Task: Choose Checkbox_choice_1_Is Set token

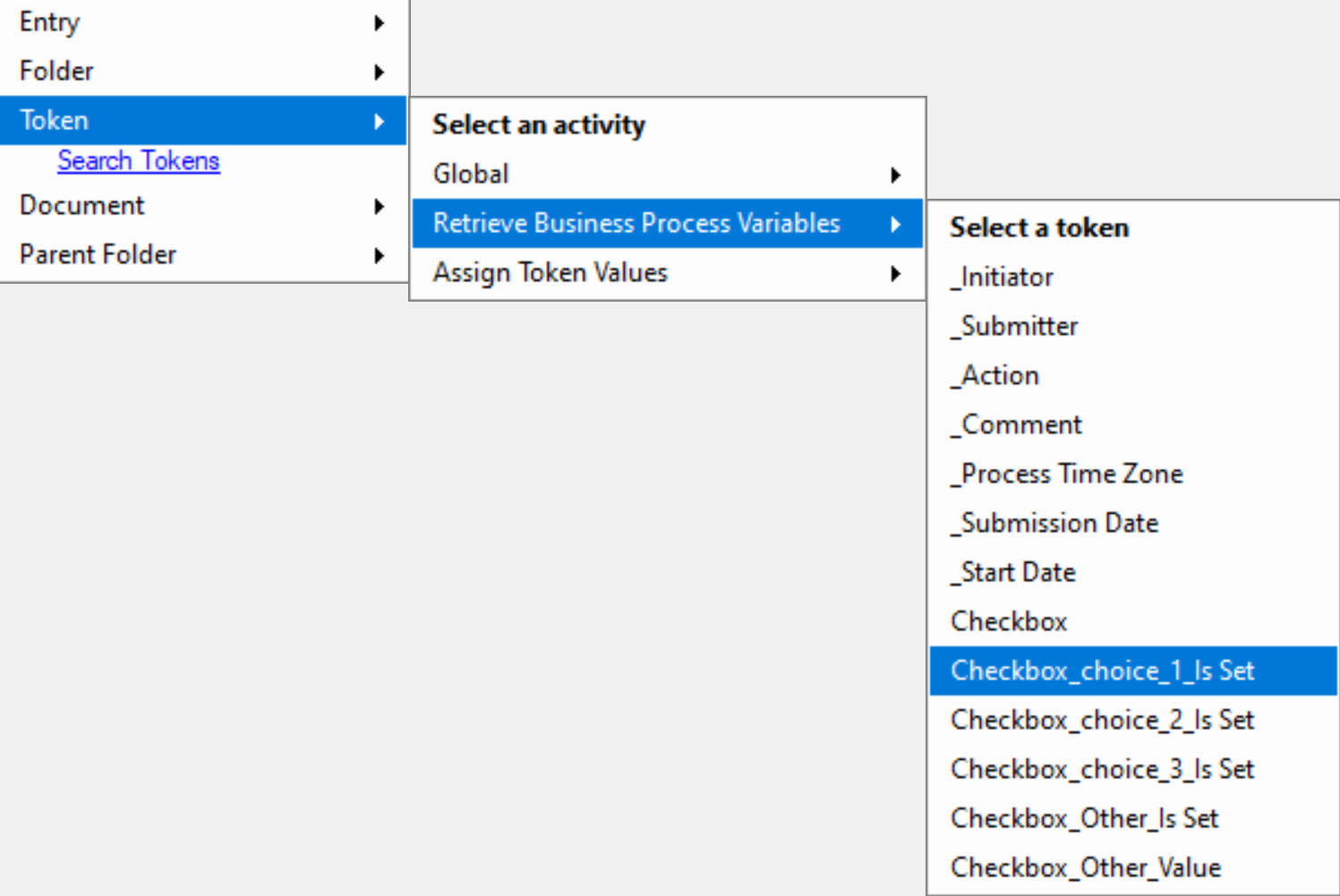Action: pos(1133,670)
